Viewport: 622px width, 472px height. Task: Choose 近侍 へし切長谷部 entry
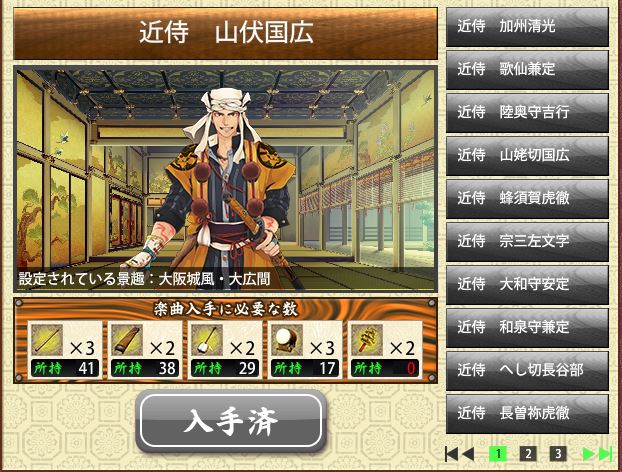pos(527,370)
